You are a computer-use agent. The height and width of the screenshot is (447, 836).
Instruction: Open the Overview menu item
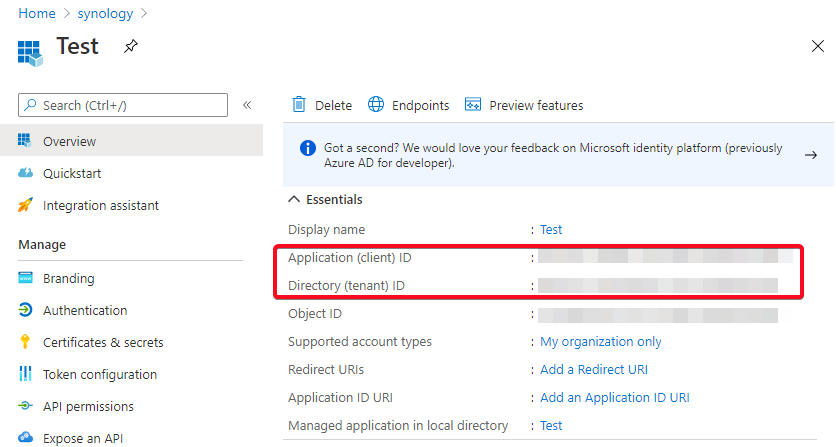point(131,141)
